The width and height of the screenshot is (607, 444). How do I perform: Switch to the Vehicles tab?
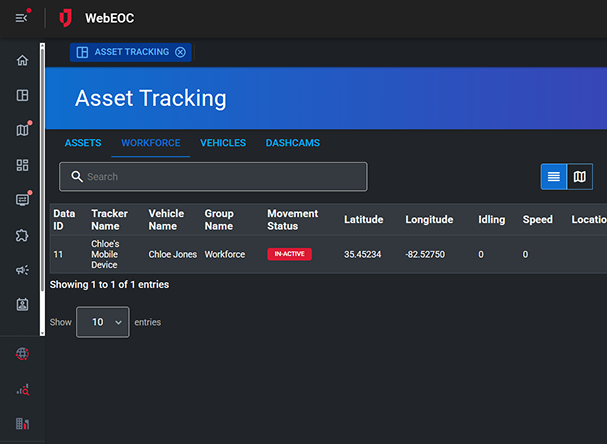click(x=223, y=143)
